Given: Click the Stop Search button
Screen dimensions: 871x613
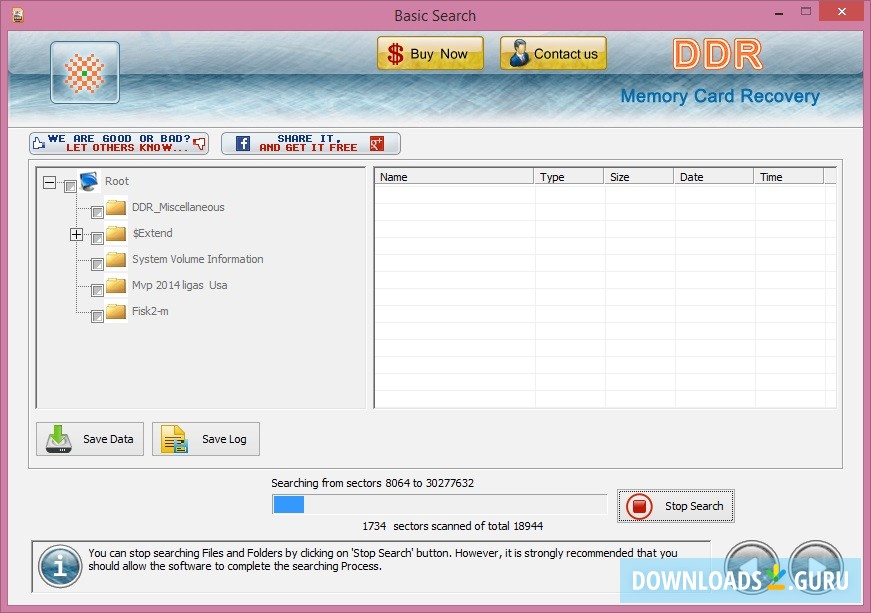Looking at the screenshot, I should click(x=675, y=506).
